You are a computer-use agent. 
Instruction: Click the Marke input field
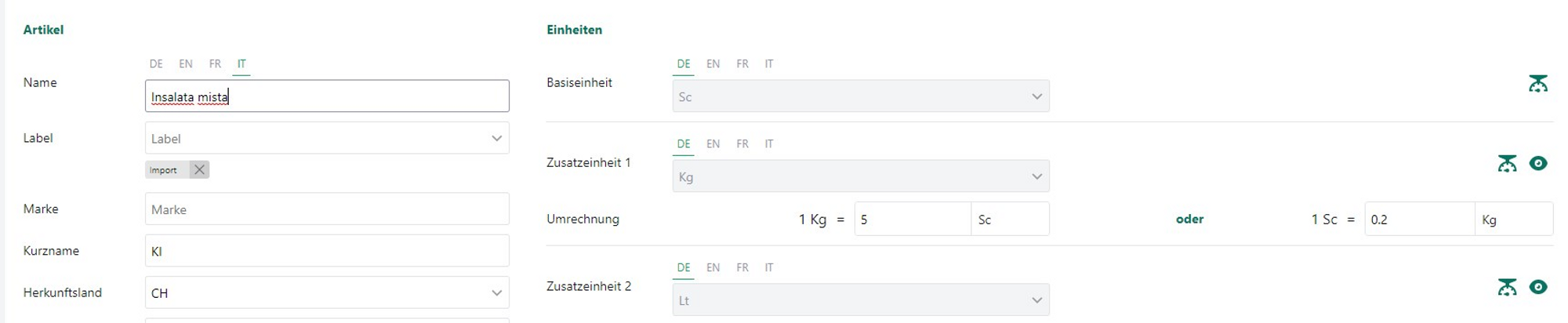(x=327, y=209)
